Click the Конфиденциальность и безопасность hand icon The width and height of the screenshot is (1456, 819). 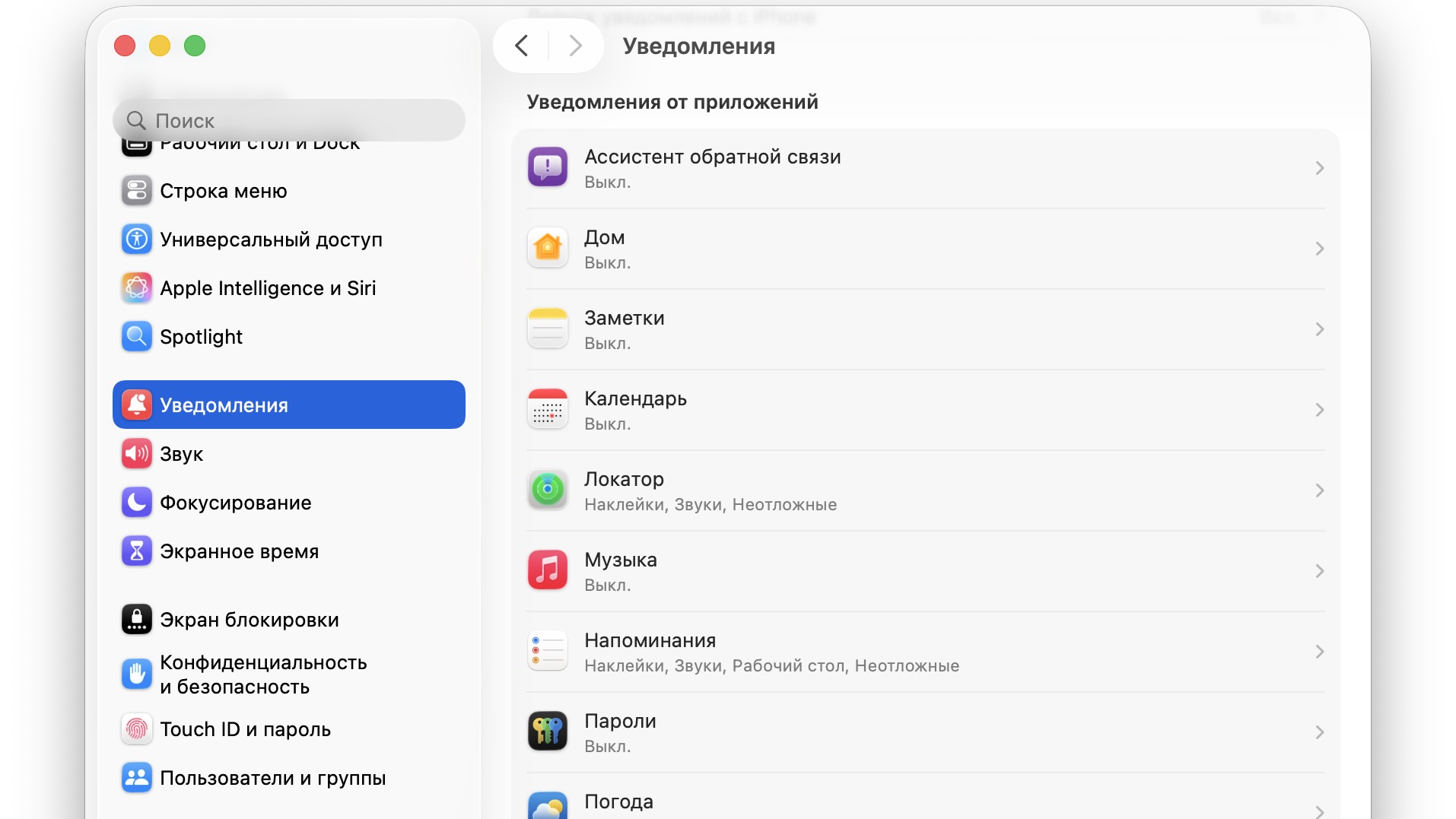(137, 675)
